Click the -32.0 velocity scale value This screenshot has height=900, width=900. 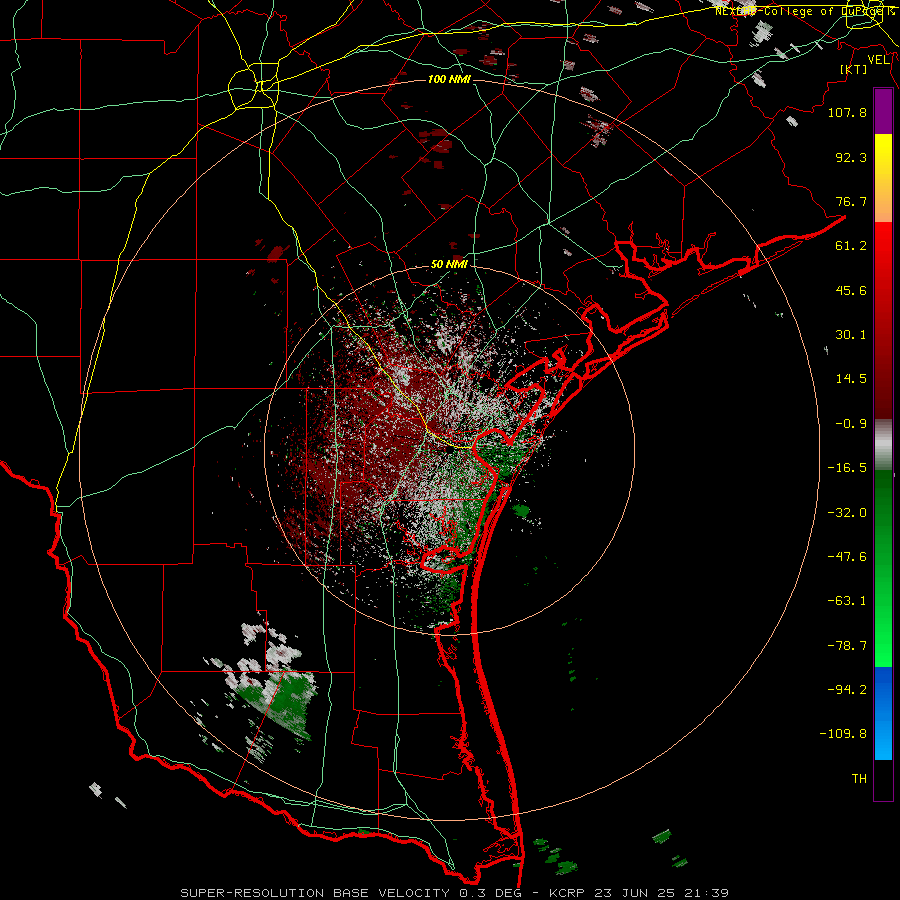pos(847,513)
